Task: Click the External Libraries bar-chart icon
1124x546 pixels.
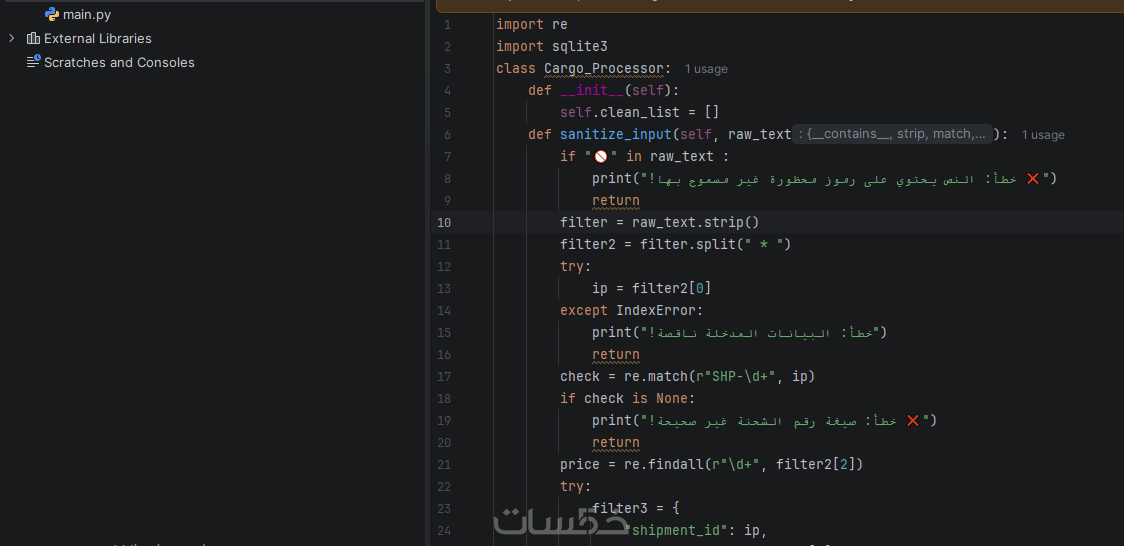Action: point(33,39)
